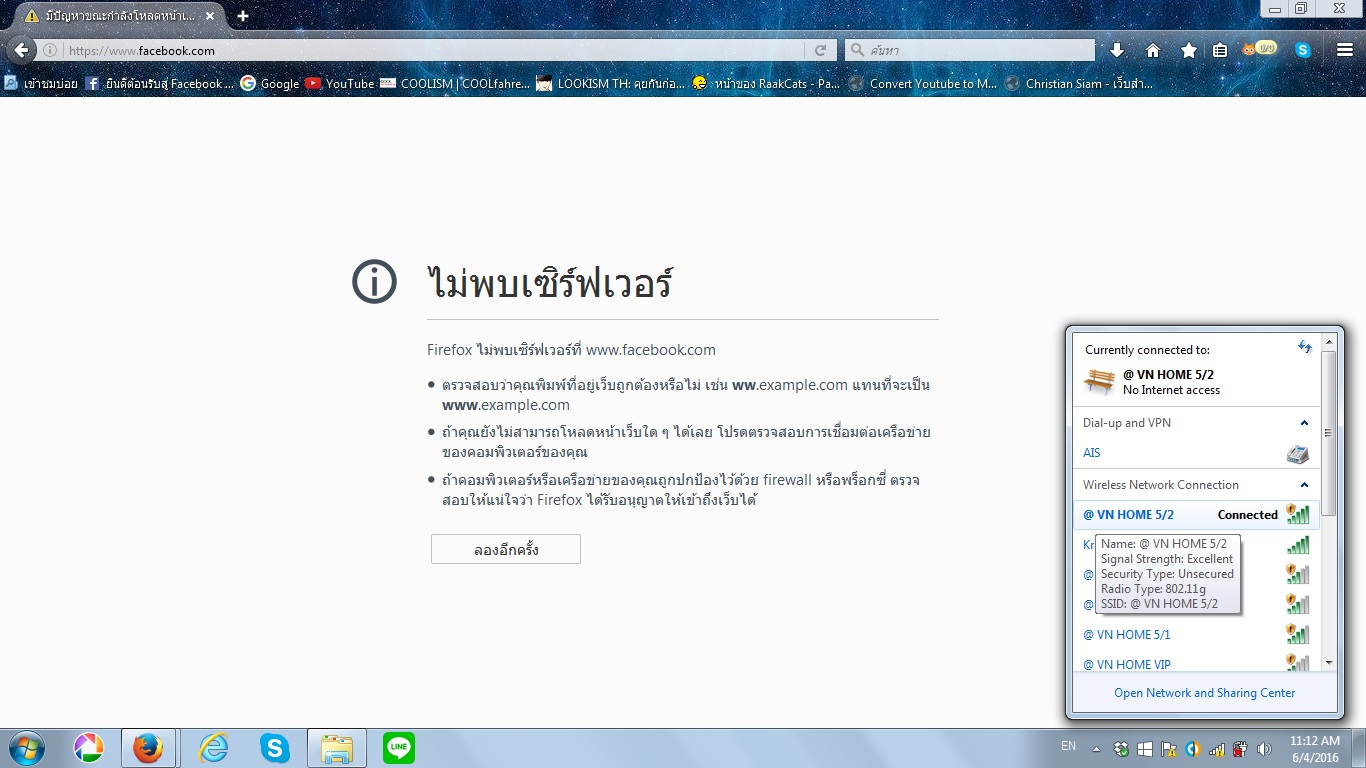This screenshot has width=1366, height=768.
Task: Select the @ VN HOME VIP wireless network
Action: [x=1196, y=662]
